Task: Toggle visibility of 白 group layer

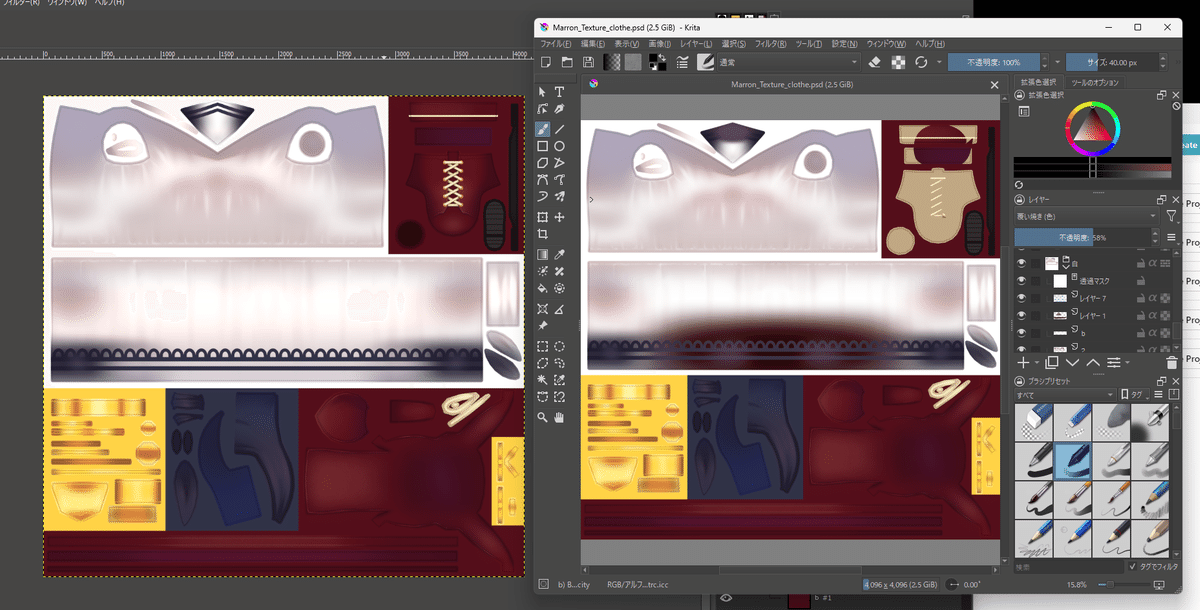Action: click(x=1022, y=263)
